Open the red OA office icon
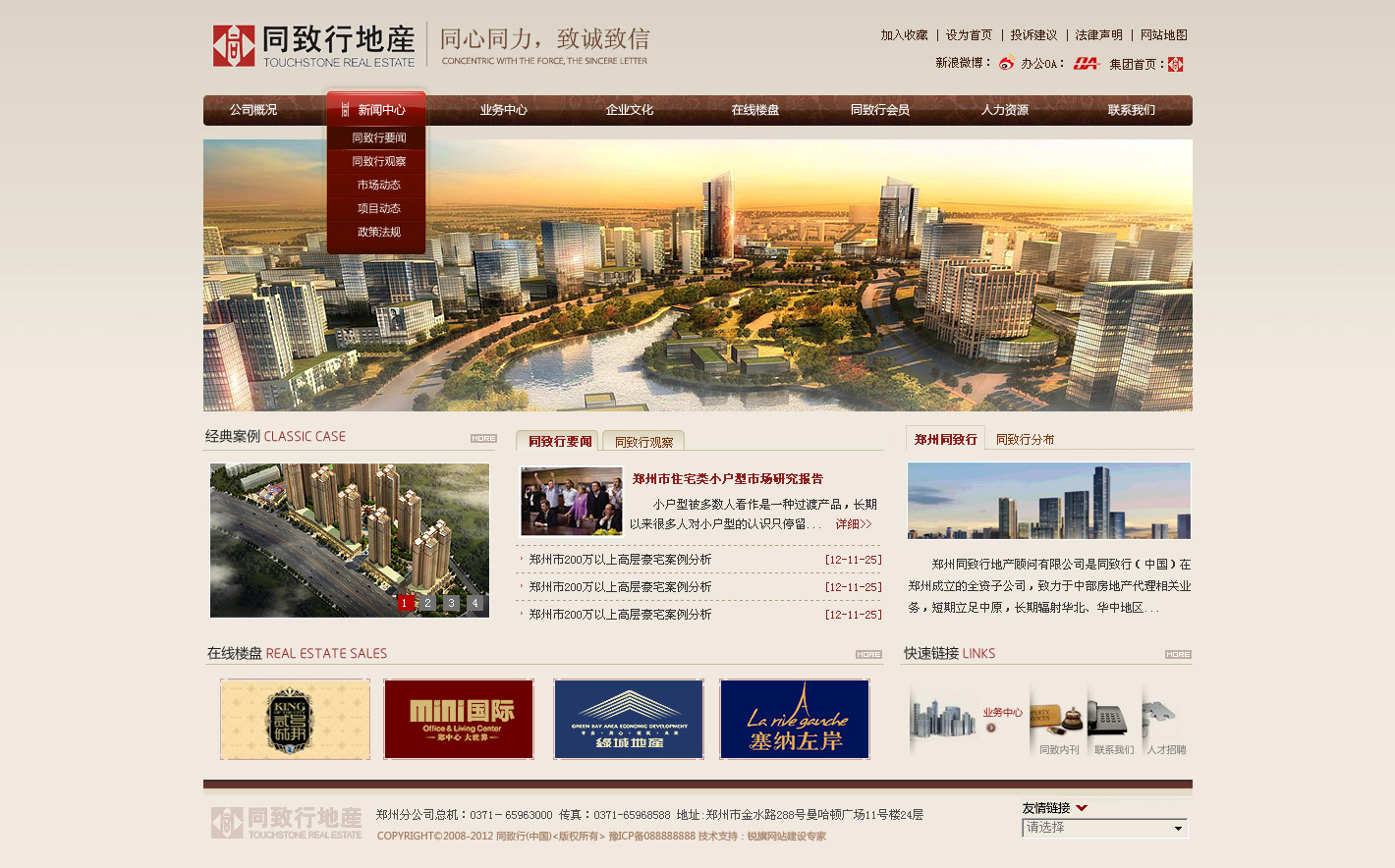Screen dimensions: 1395x868 point(1086,64)
